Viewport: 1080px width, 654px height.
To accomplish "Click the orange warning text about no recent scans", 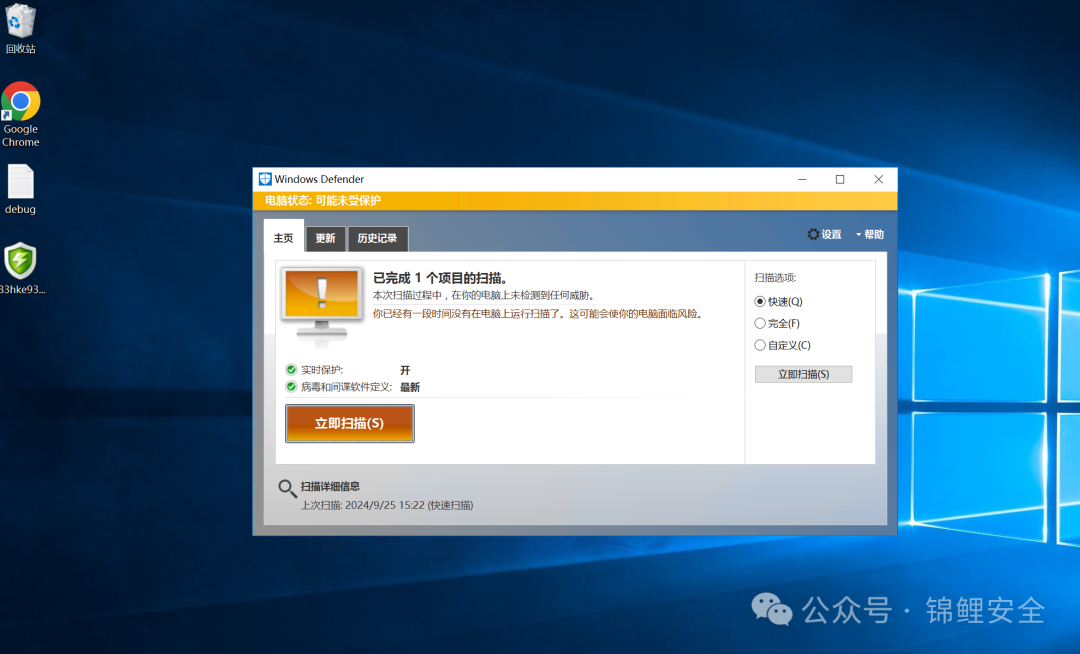I will pos(538,314).
